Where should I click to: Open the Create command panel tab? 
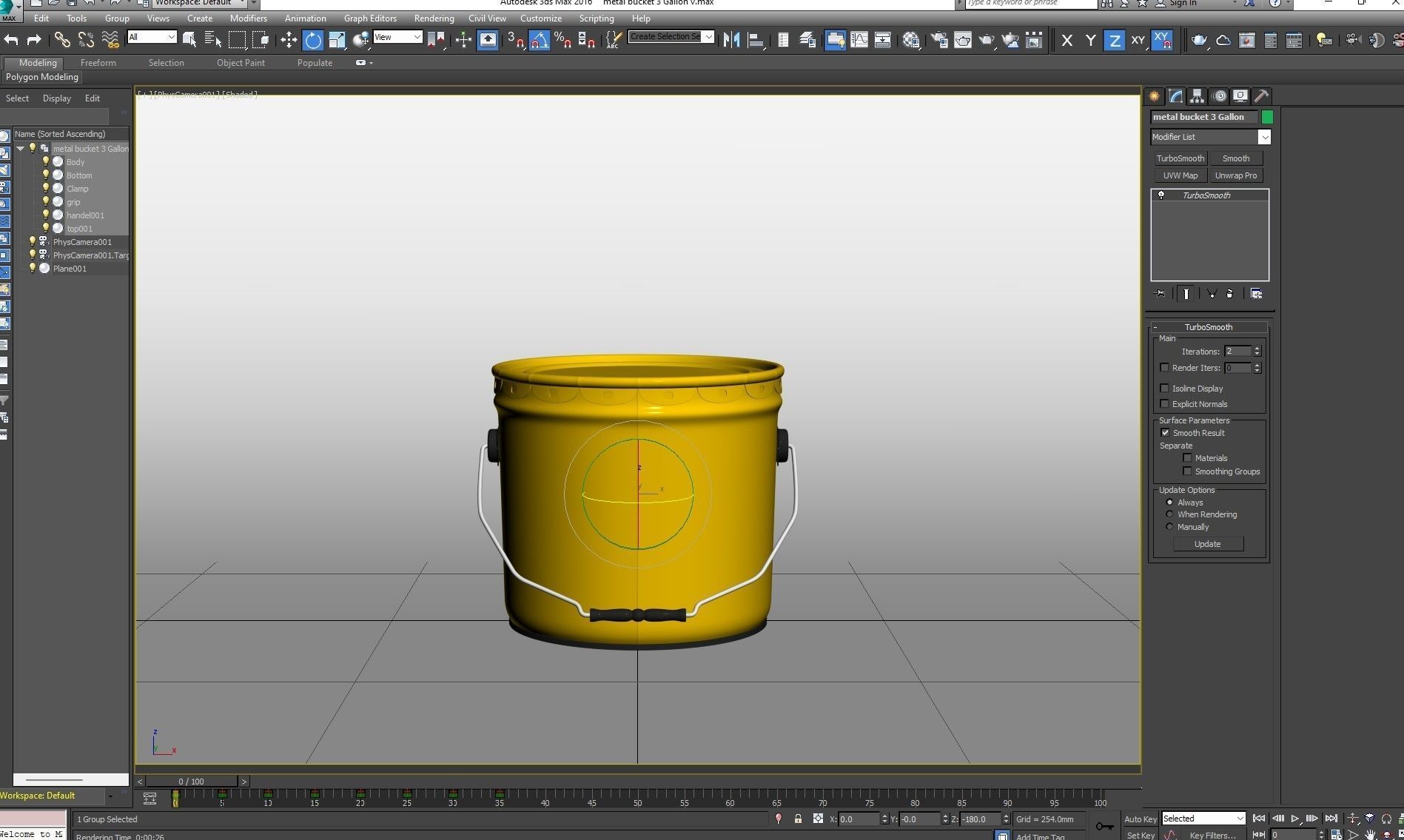(1154, 96)
